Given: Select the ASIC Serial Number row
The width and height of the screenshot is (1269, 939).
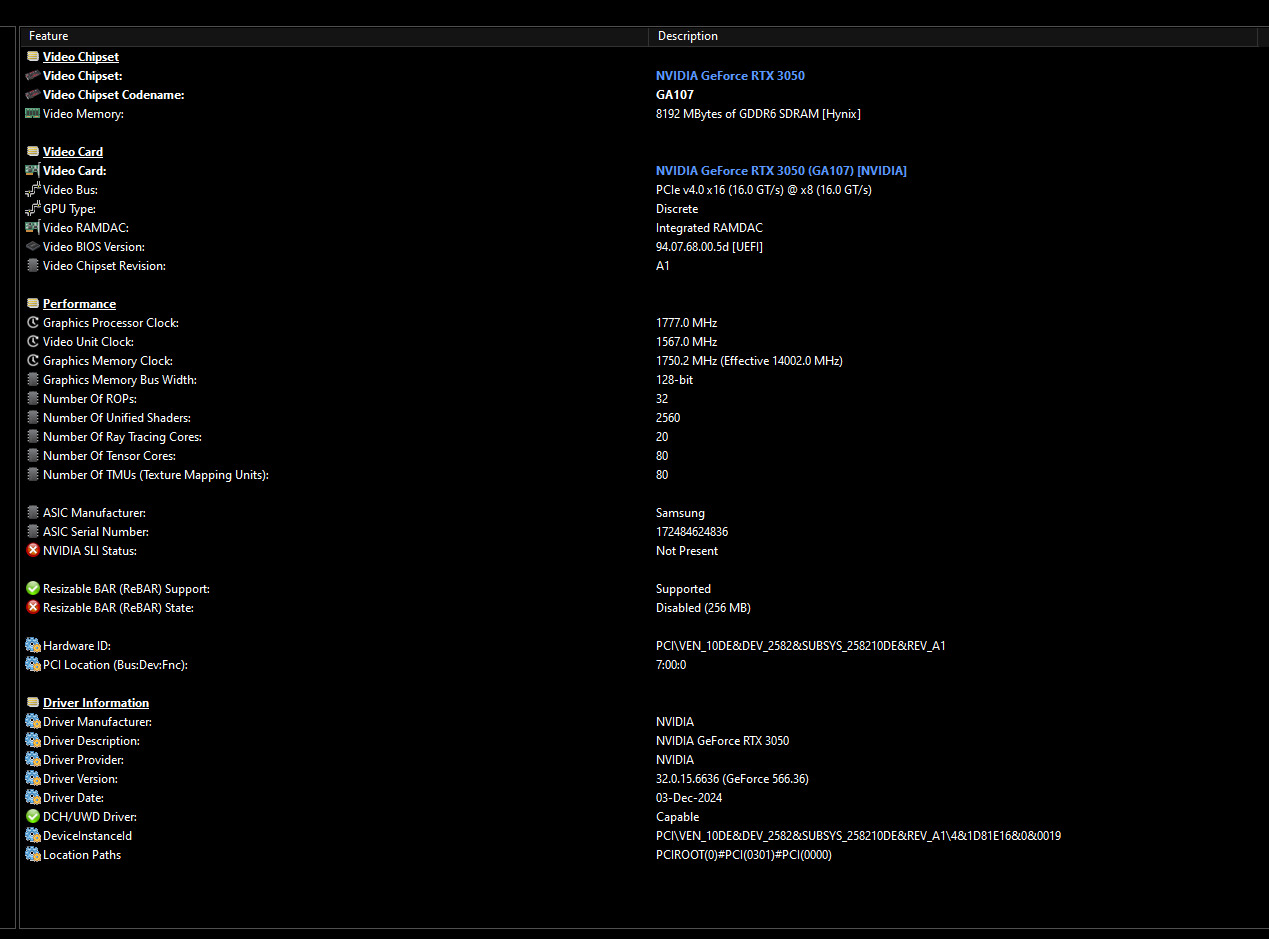Looking at the screenshot, I should coord(95,532).
